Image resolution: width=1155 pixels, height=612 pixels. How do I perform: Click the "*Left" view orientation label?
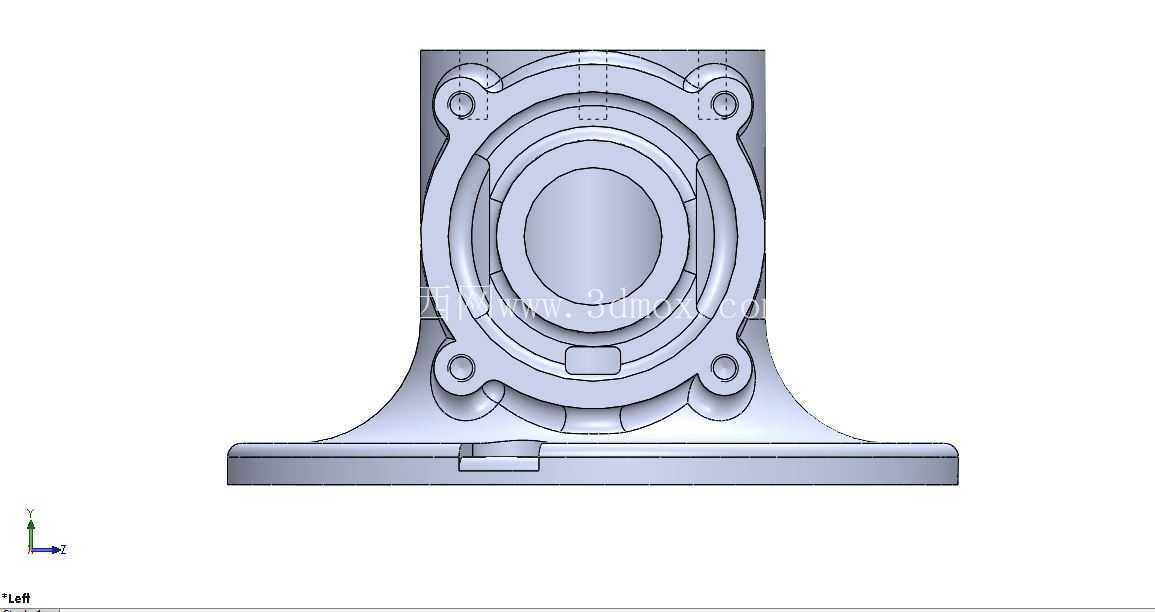point(16,598)
